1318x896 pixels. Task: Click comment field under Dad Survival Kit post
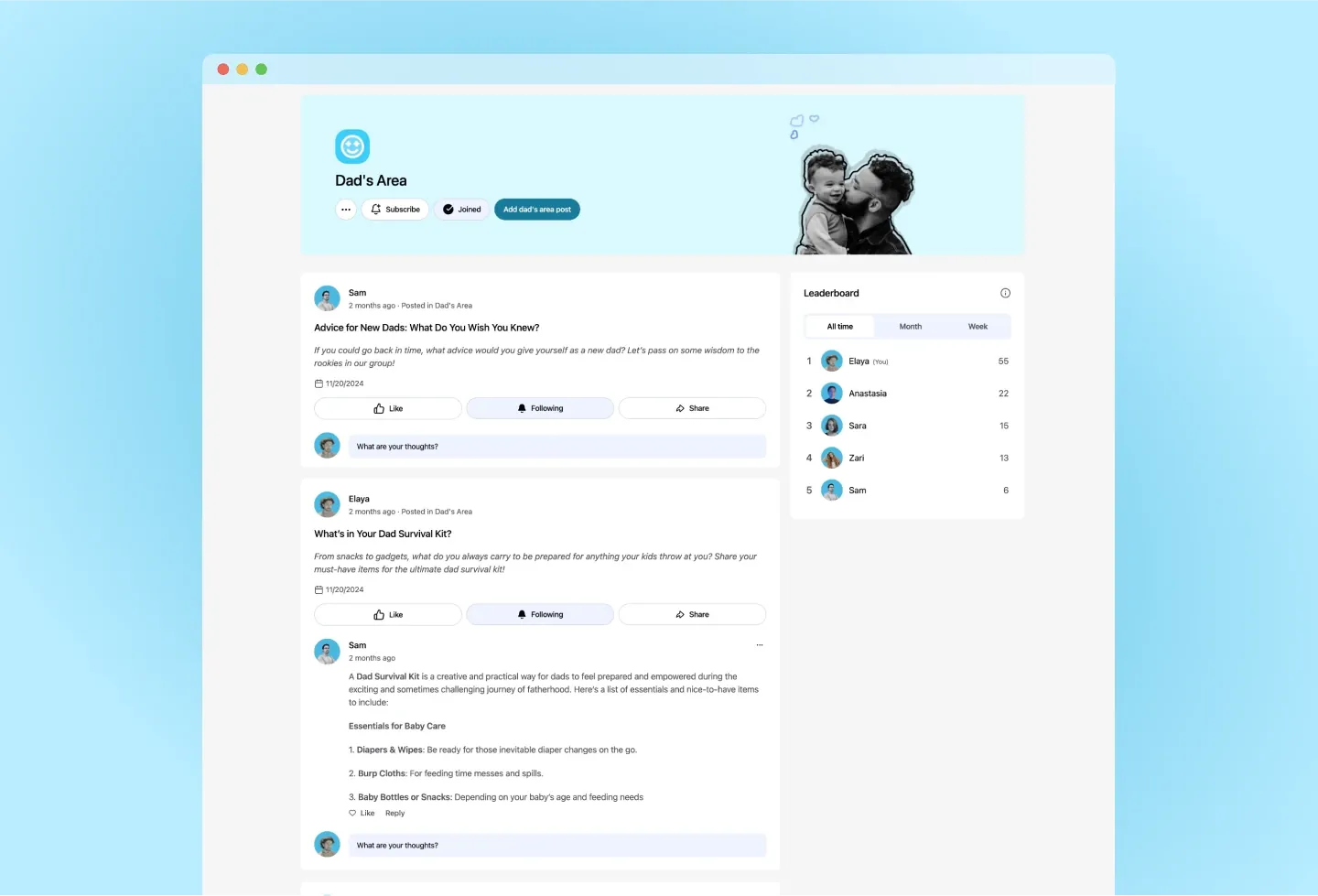click(557, 846)
